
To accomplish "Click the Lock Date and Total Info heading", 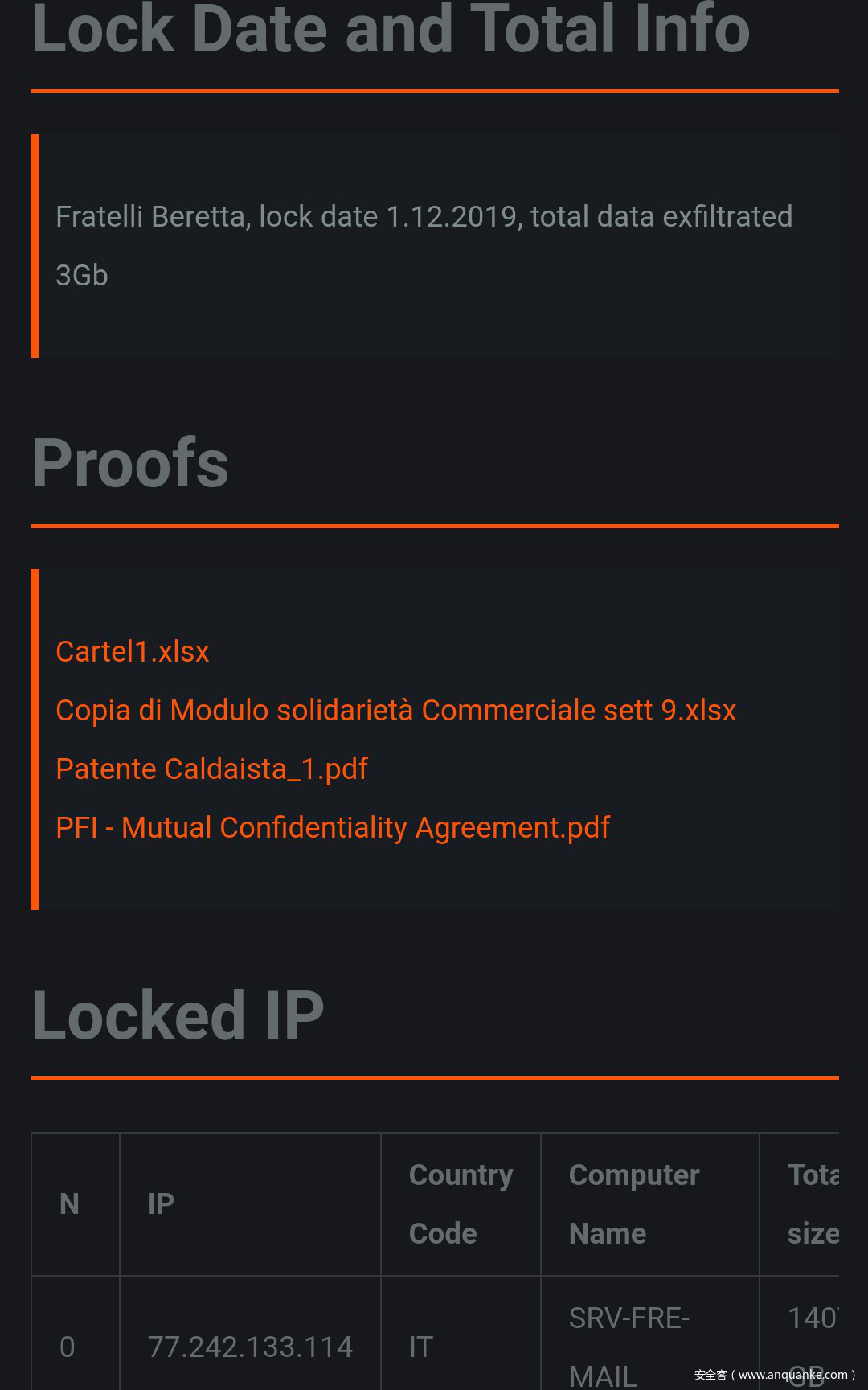I will pos(391,29).
